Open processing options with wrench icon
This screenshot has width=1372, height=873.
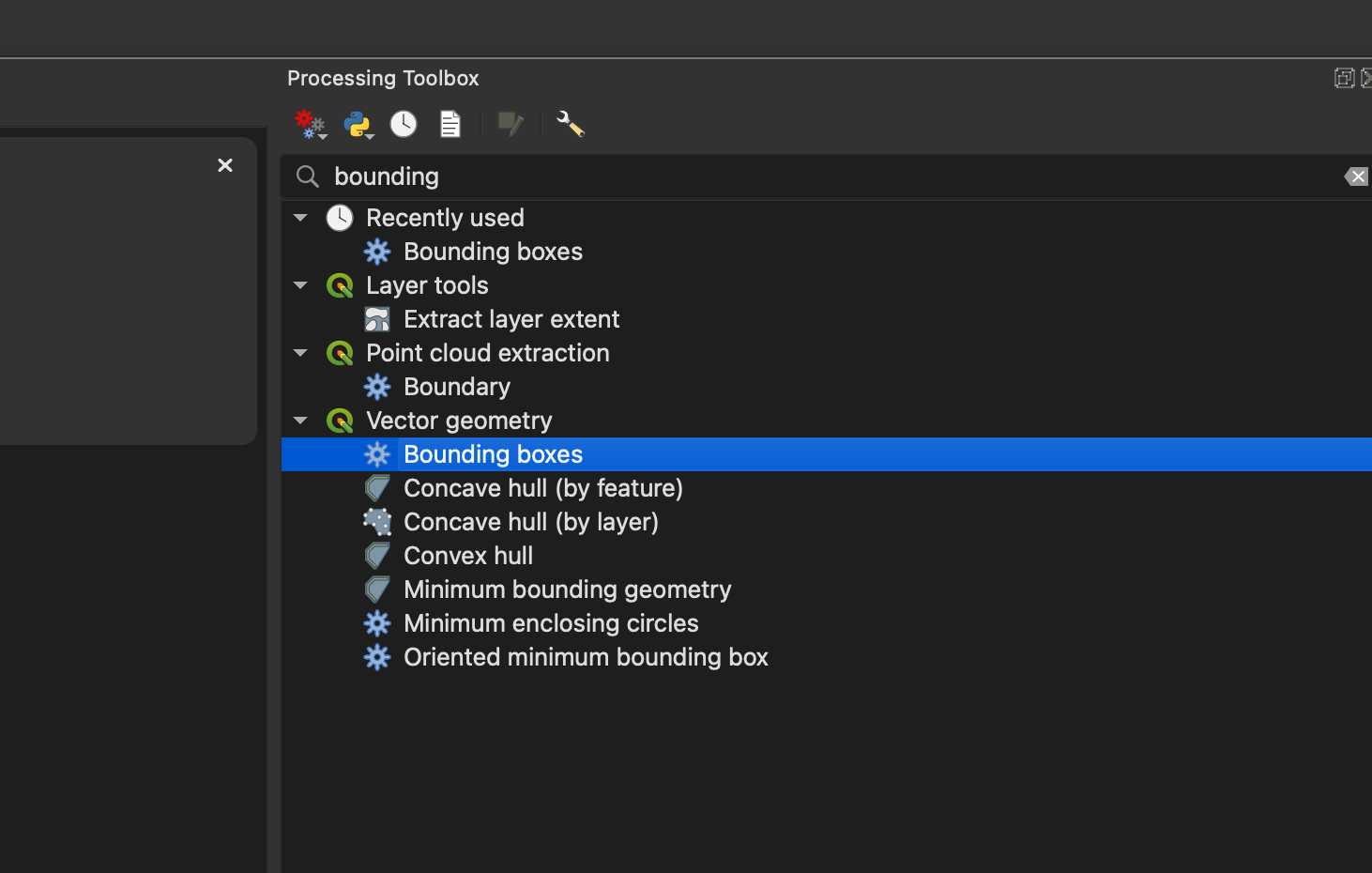(x=569, y=124)
